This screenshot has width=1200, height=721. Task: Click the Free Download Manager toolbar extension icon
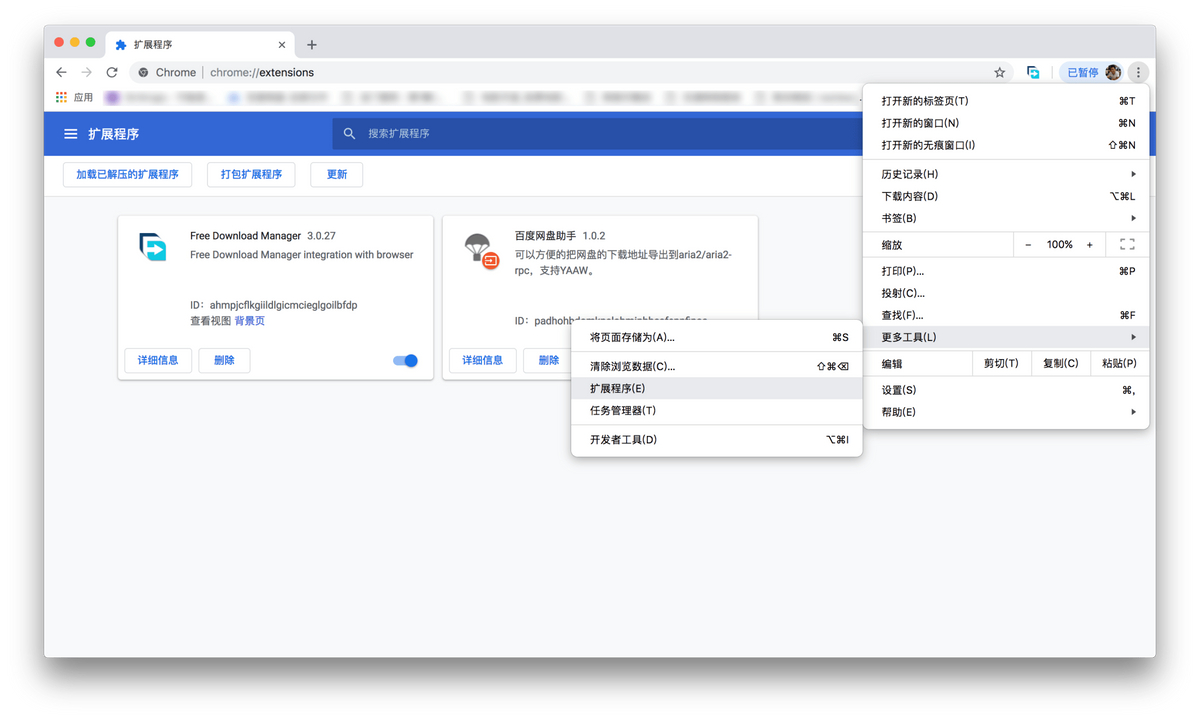(x=1033, y=72)
